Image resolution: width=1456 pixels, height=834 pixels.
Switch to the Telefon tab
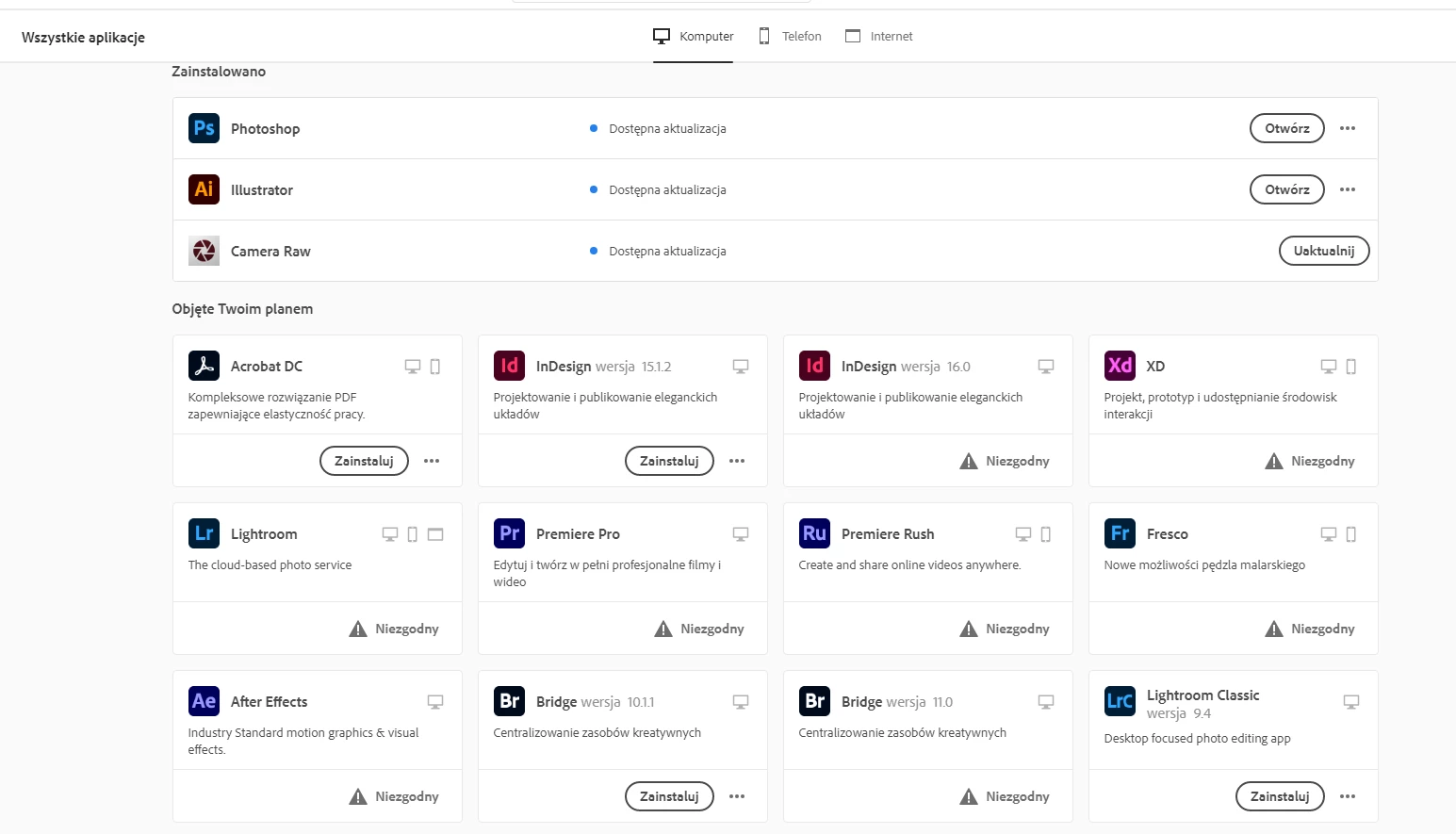click(x=791, y=37)
